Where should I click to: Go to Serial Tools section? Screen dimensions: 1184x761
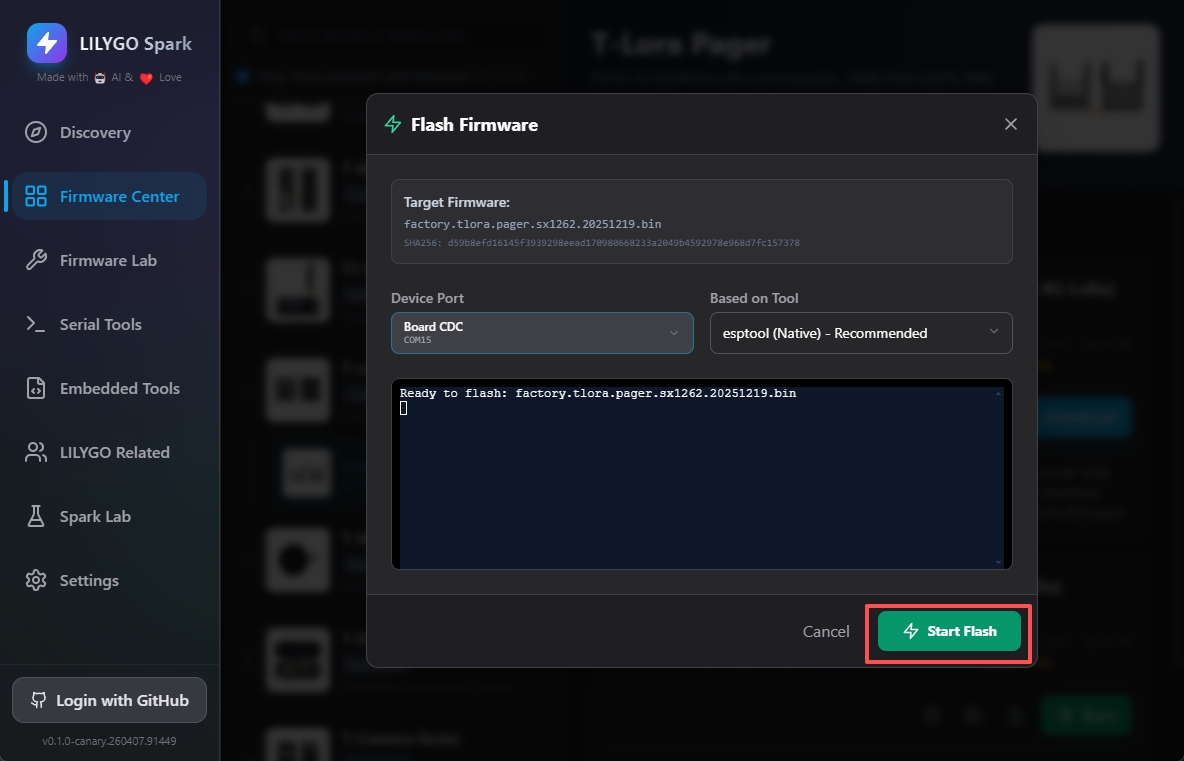(100, 325)
